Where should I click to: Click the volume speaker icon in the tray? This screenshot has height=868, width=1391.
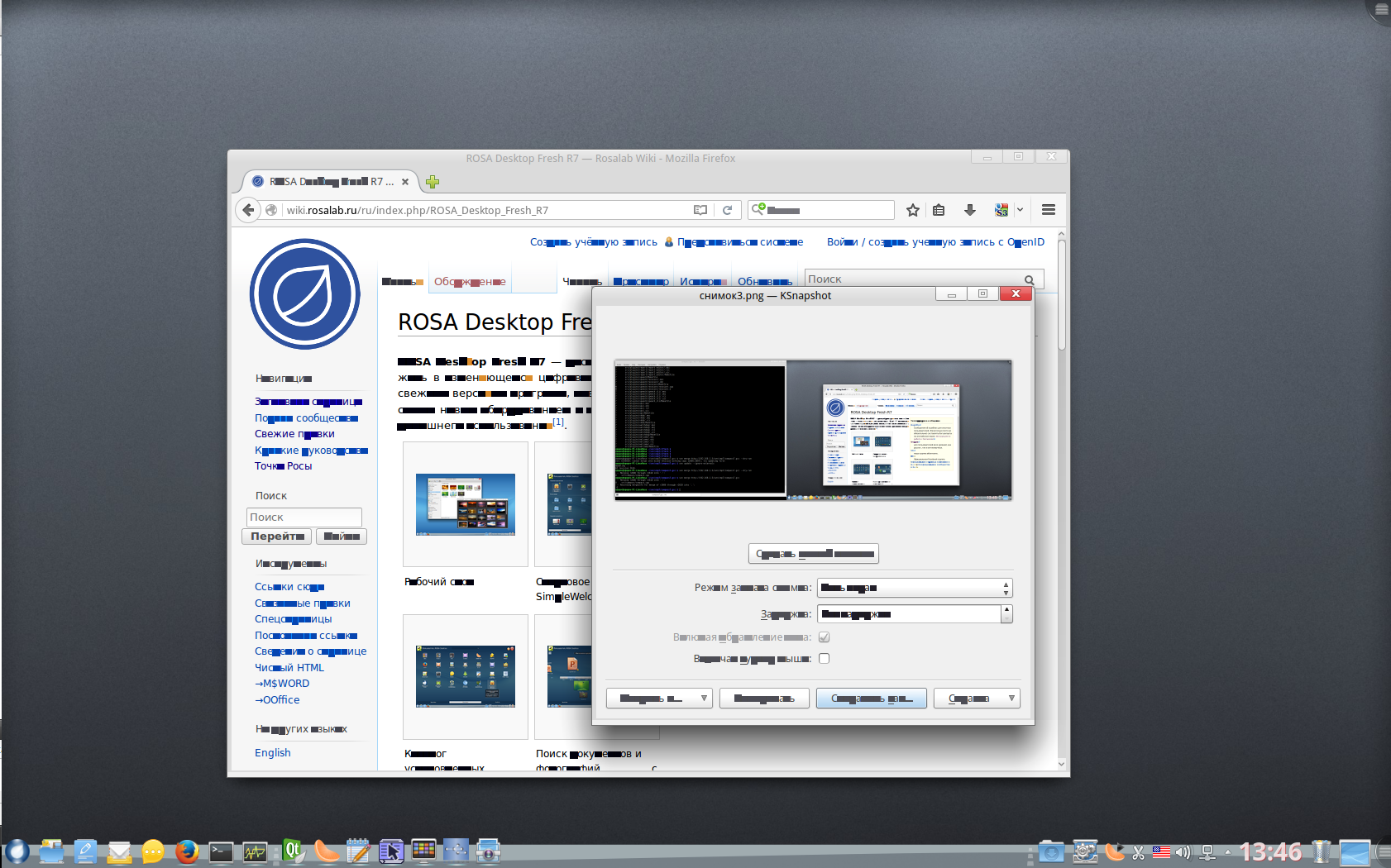(1183, 851)
